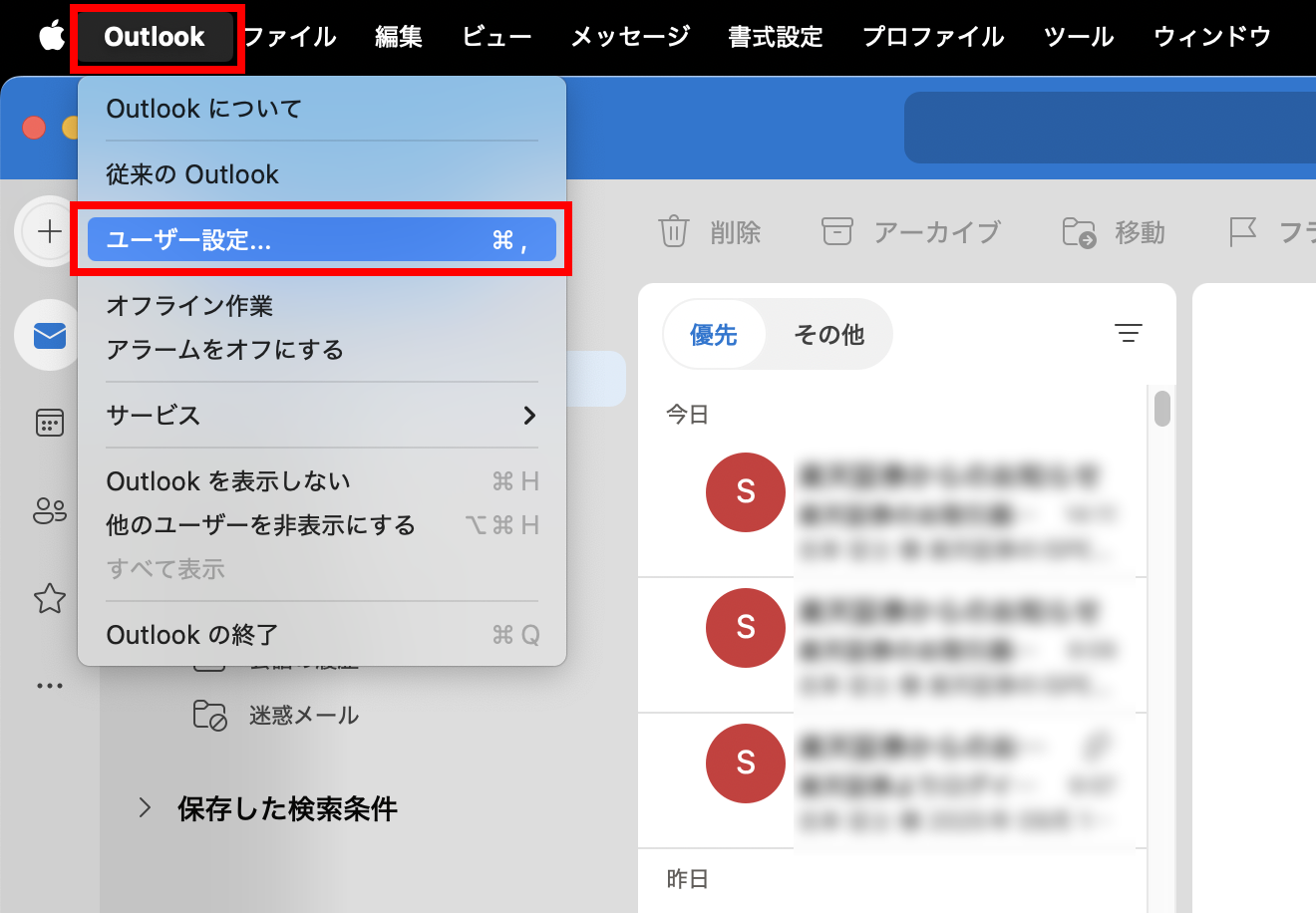
Task: Open the message list filter icon
Action: 1128,334
